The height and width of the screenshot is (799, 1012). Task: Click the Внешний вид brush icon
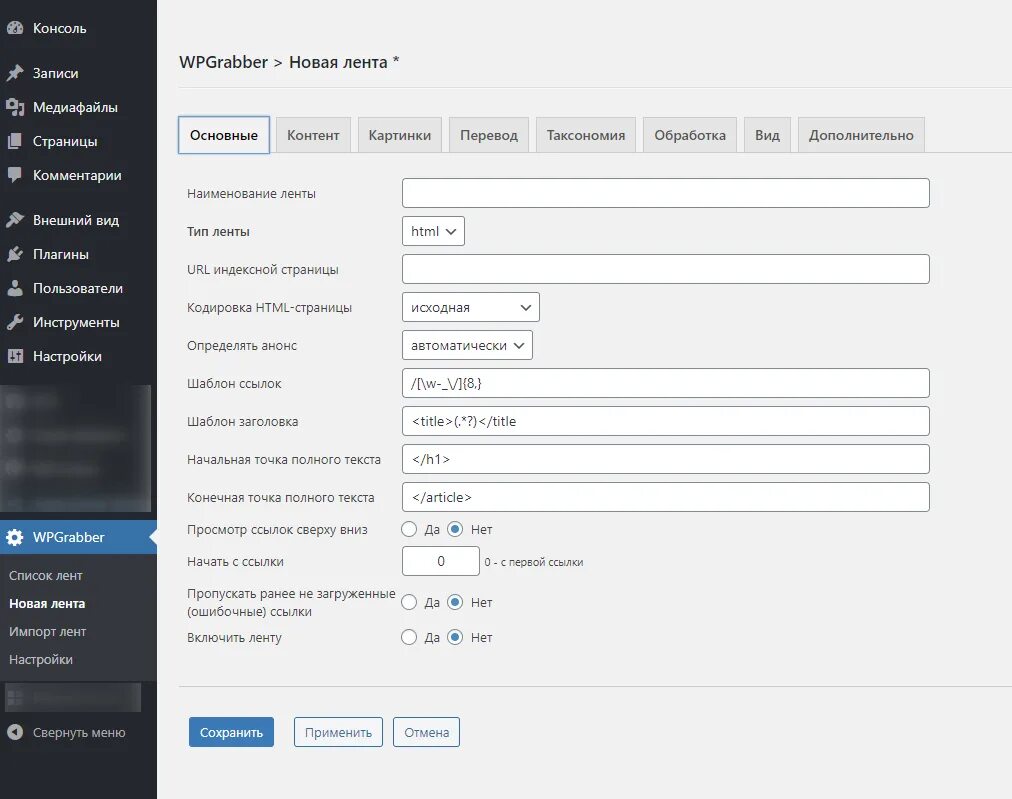click(x=15, y=220)
